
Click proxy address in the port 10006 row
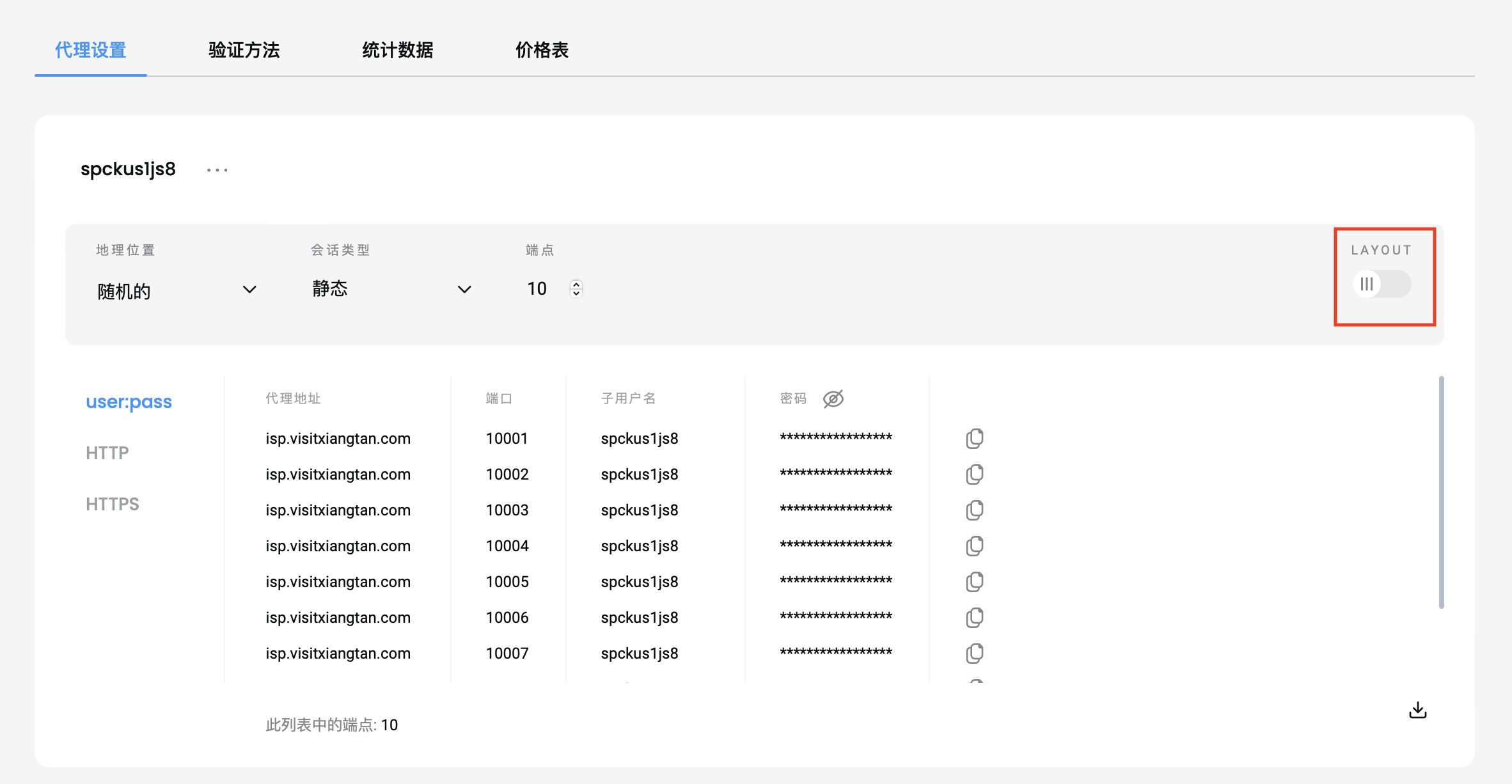point(338,618)
